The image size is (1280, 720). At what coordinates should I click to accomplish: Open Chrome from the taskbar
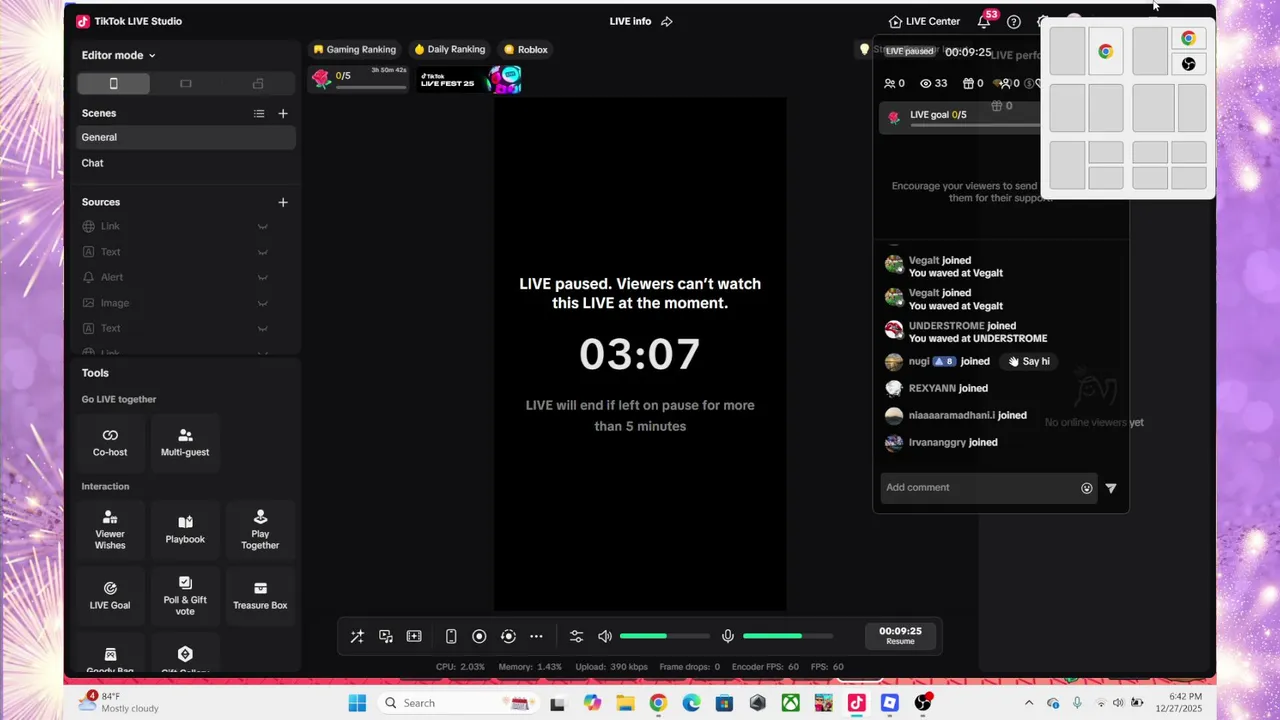click(x=658, y=703)
